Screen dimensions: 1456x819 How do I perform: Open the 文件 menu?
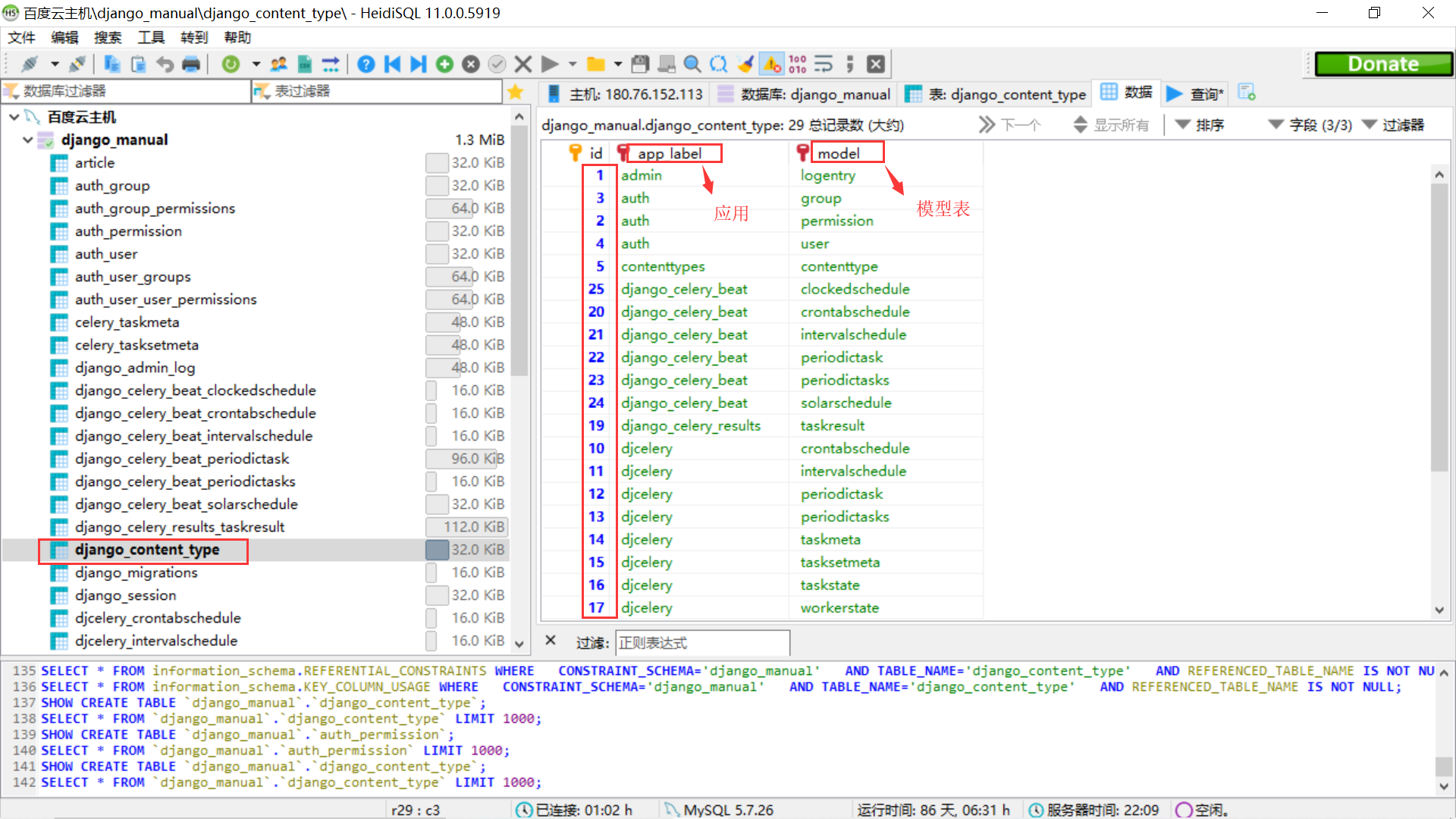(x=21, y=37)
